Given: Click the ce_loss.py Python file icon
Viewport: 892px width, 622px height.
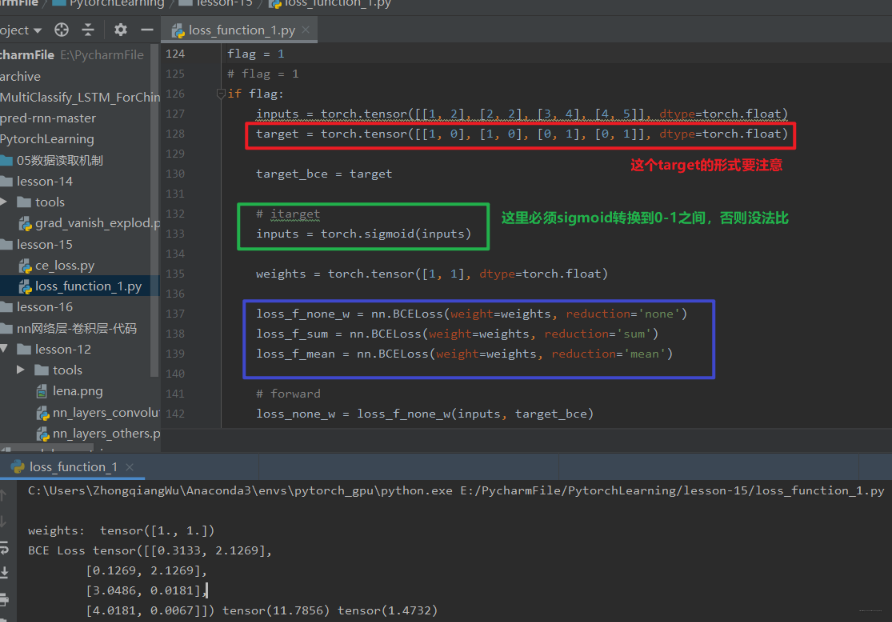Looking at the screenshot, I should pyautogui.click(x=25, y=266).
